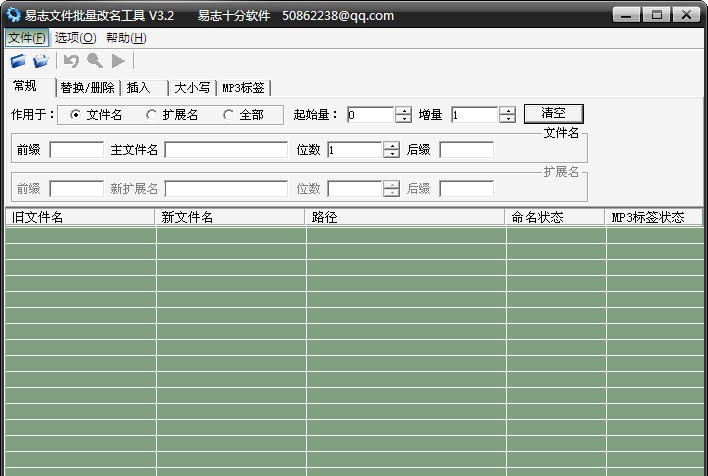Click the add files blue folder icon
The height and width of the screenshot is (476, 708).
(x=18, y=61)
